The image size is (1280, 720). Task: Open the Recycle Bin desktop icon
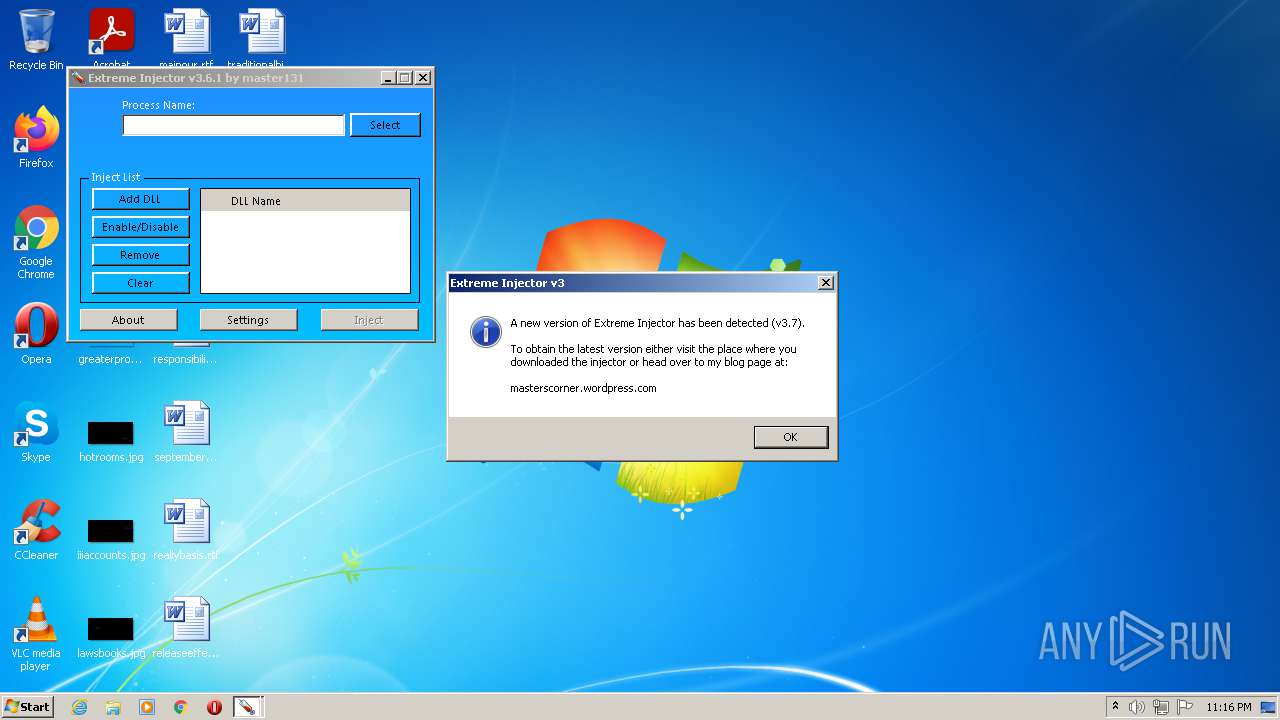pos(36,40)
